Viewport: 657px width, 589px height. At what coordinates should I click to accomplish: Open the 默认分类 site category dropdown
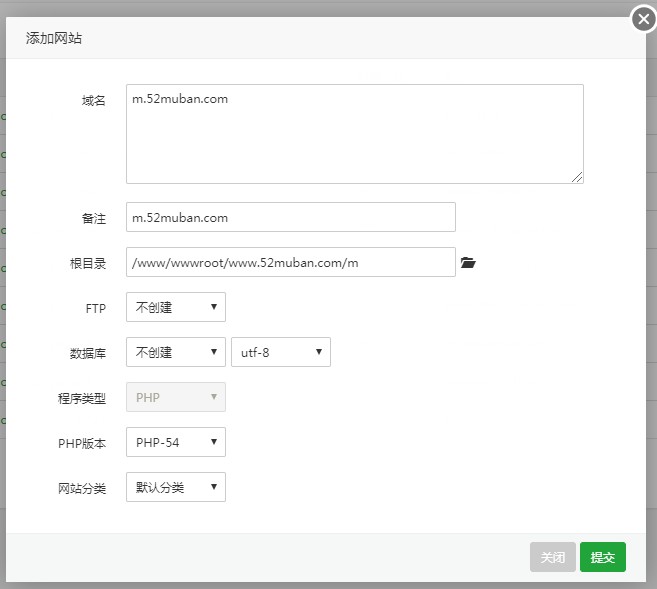pos(176,487)
